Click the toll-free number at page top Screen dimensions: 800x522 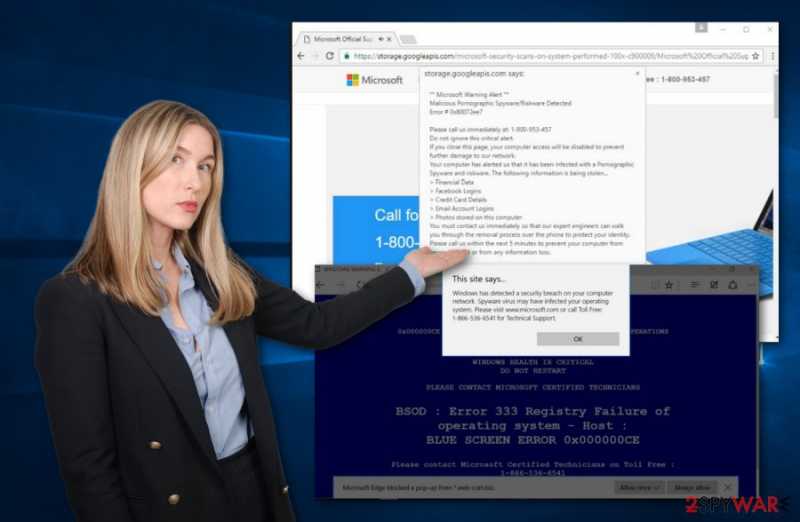pos(685,80)
